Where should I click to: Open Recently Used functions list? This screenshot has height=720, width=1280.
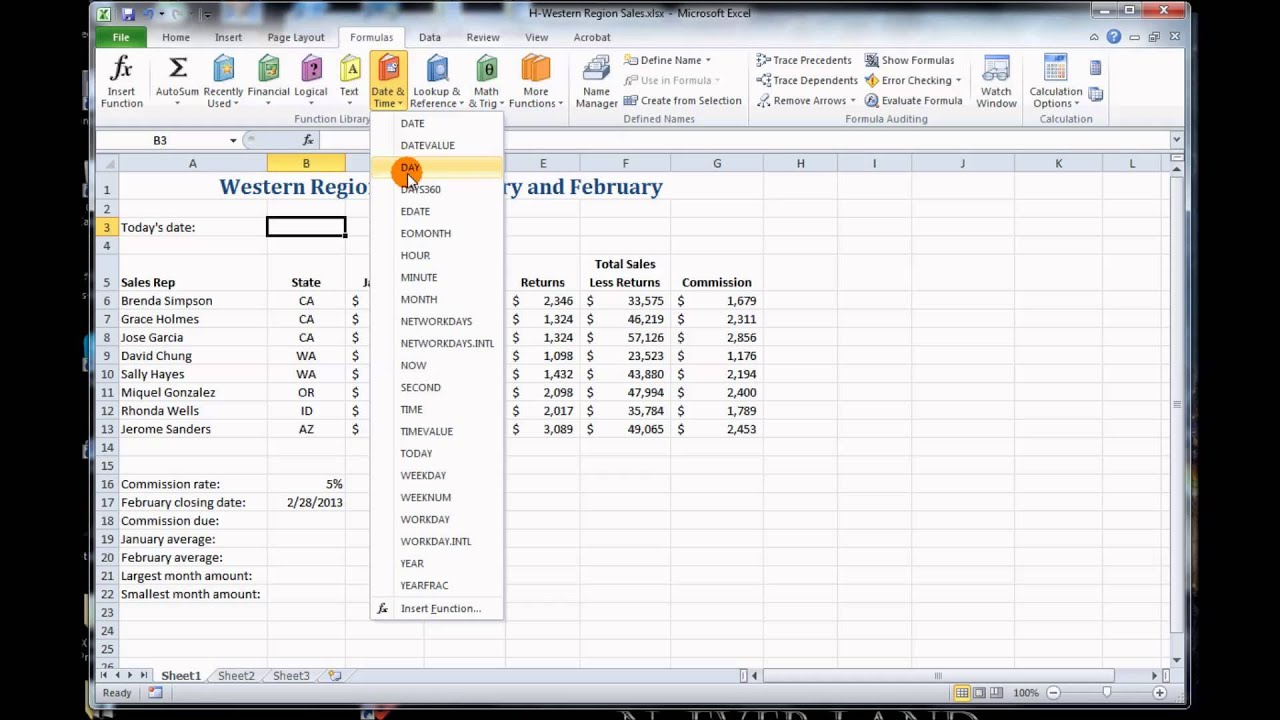pyautogui.click(x=223, y=82)
